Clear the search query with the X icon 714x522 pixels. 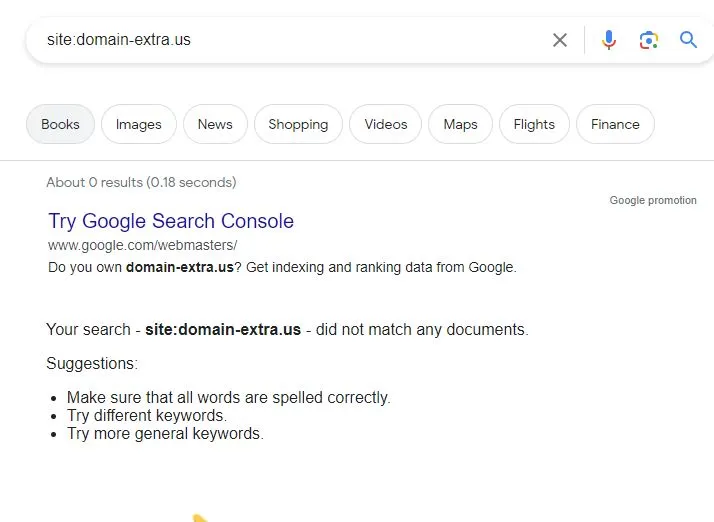[x=560, y=40]
